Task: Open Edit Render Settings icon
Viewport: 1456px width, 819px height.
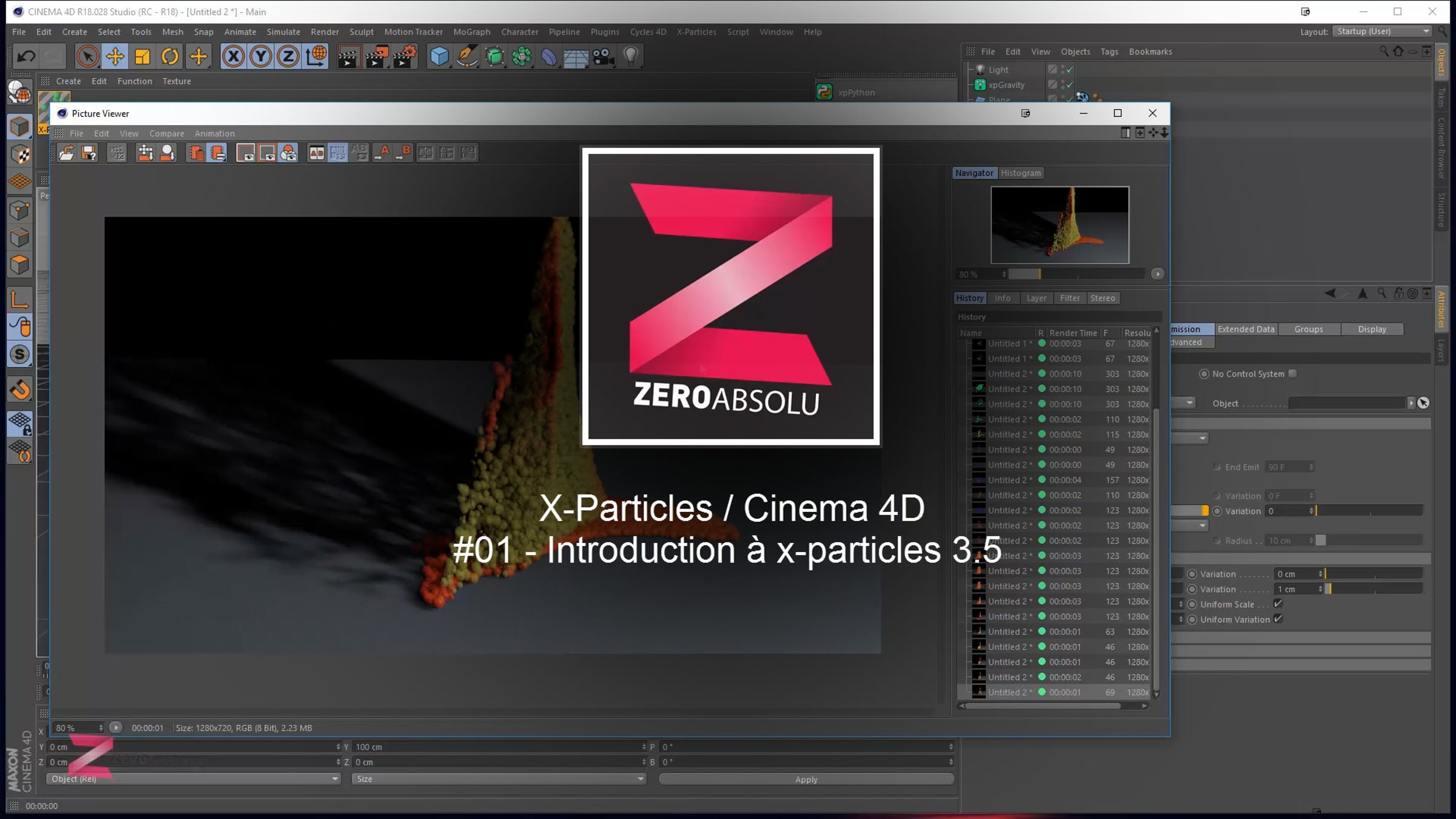Action: coord(405,56)
